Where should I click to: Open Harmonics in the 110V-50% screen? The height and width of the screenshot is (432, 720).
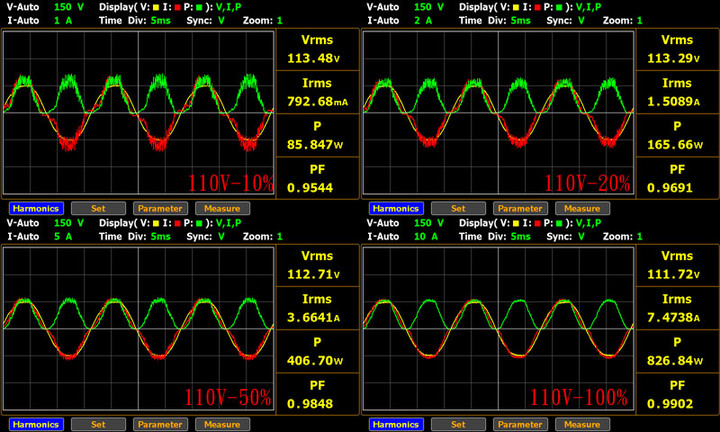36,424
